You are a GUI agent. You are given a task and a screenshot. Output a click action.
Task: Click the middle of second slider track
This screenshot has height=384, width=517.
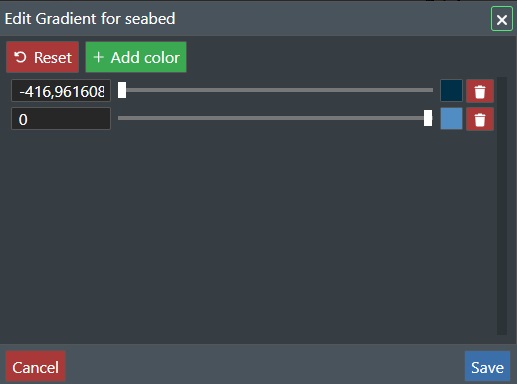[275, 118]
